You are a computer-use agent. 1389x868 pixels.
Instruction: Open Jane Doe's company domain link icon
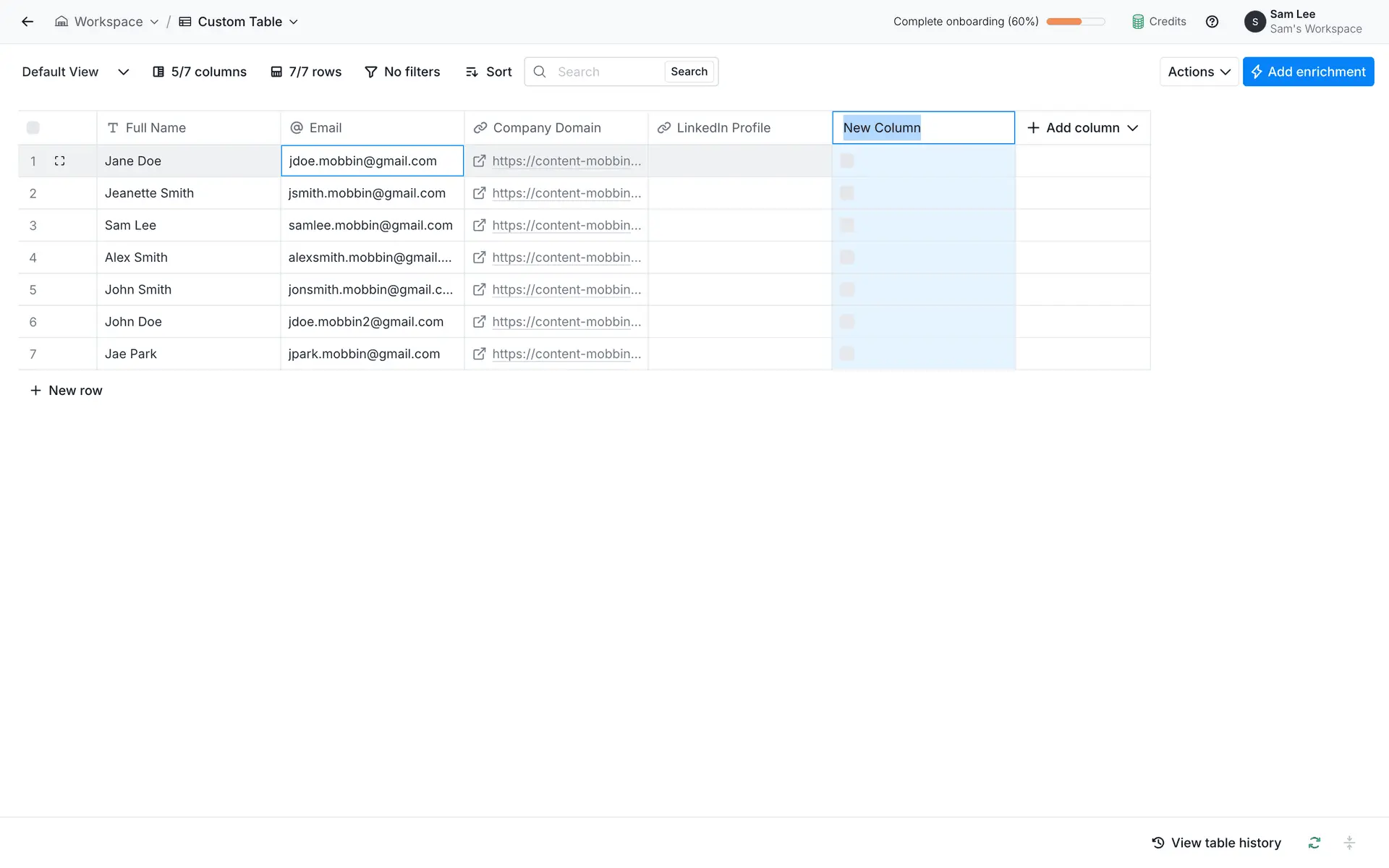click(479, 161)
